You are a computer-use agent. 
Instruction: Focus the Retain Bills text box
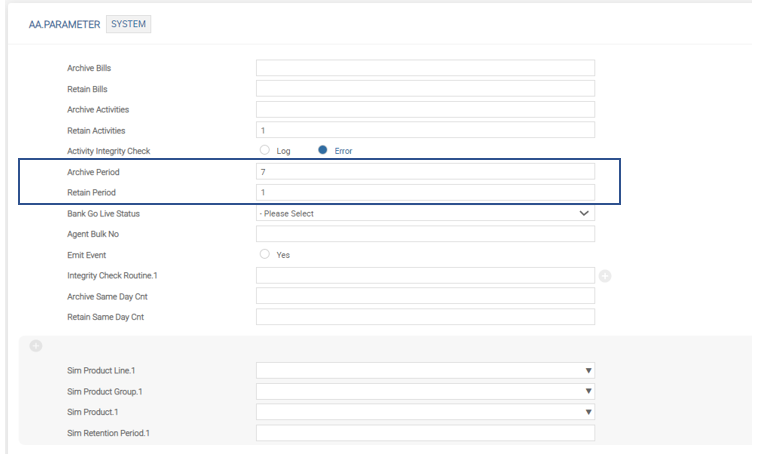pos(425,89)
